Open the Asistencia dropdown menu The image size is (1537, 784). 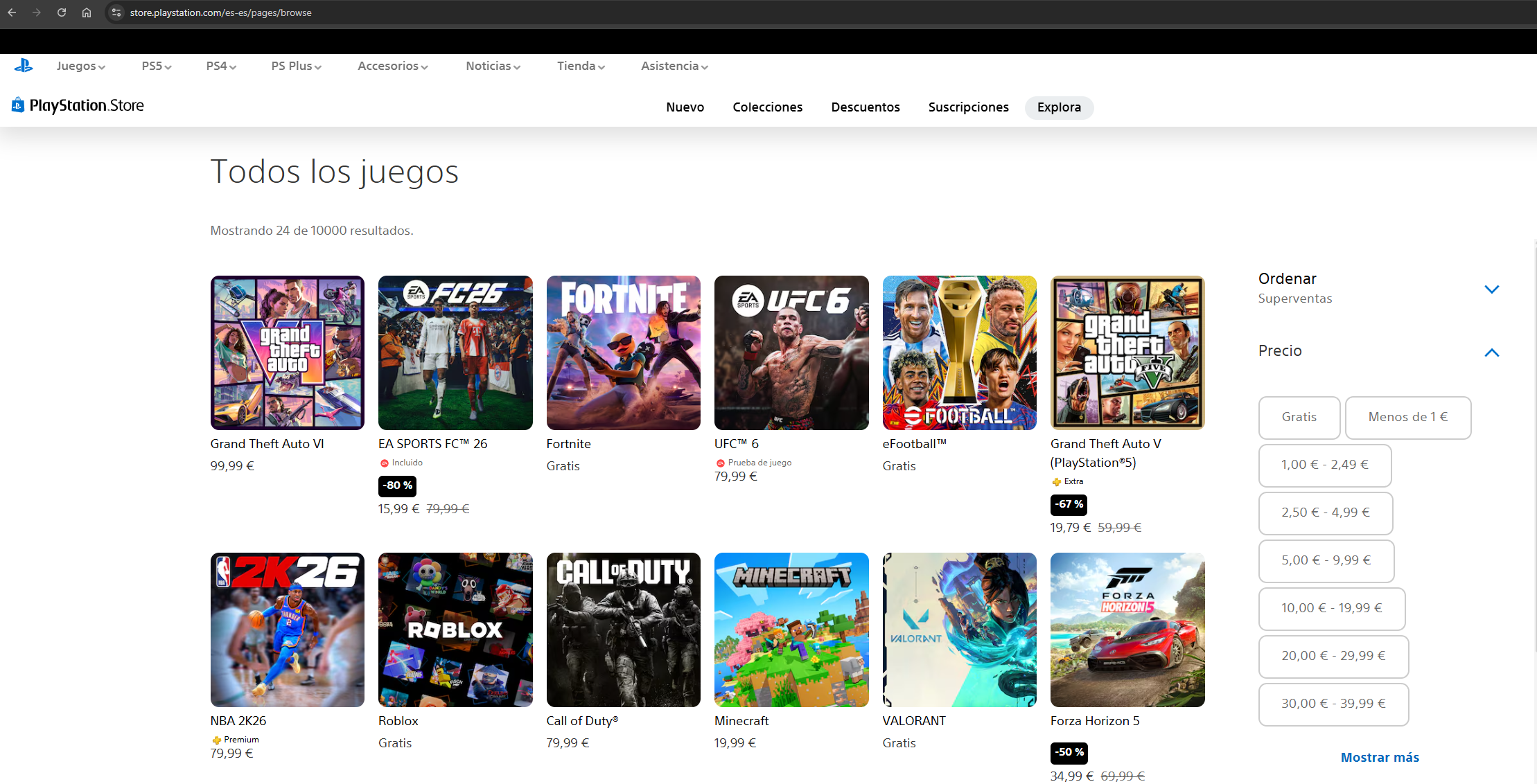(x=675, y=66)
